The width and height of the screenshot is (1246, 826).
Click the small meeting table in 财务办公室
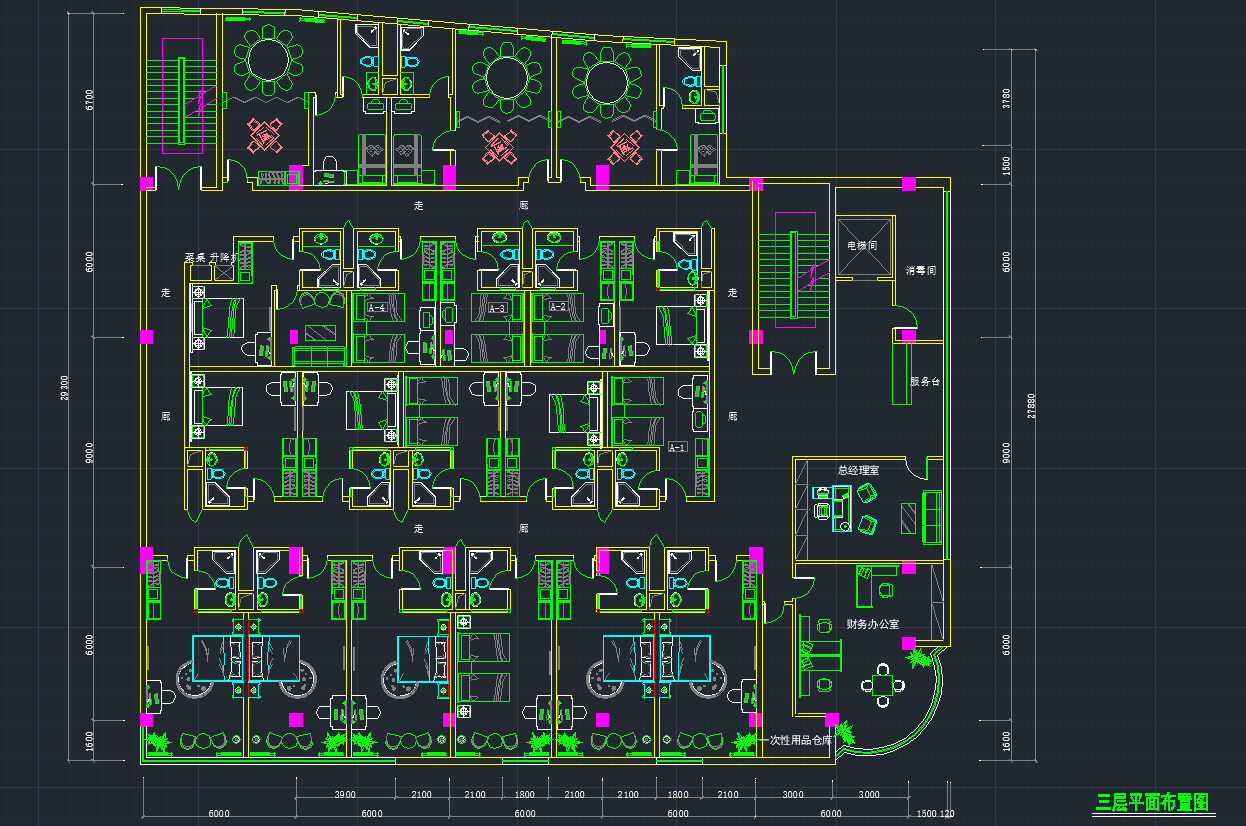(883, 685)
